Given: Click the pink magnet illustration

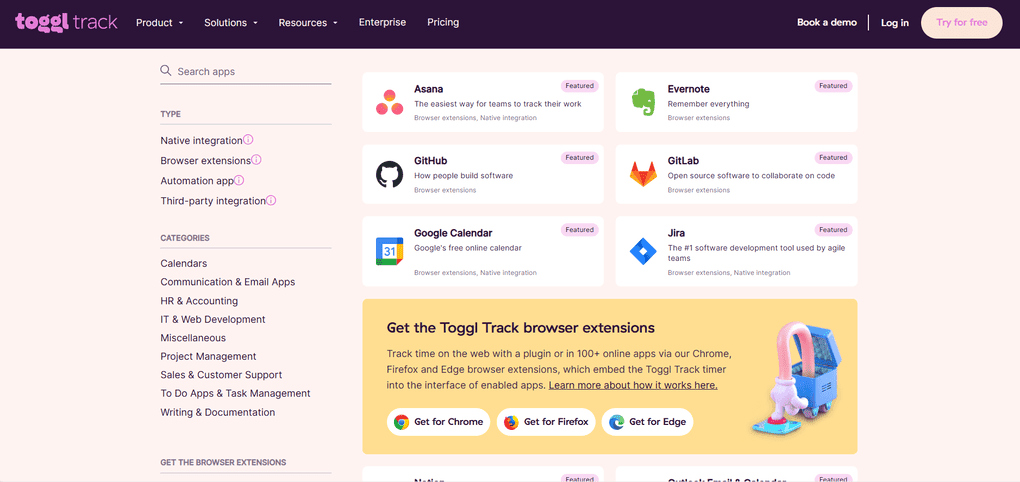Looking at the screenshot, I should pyautogui.click(x=795, y=379).
